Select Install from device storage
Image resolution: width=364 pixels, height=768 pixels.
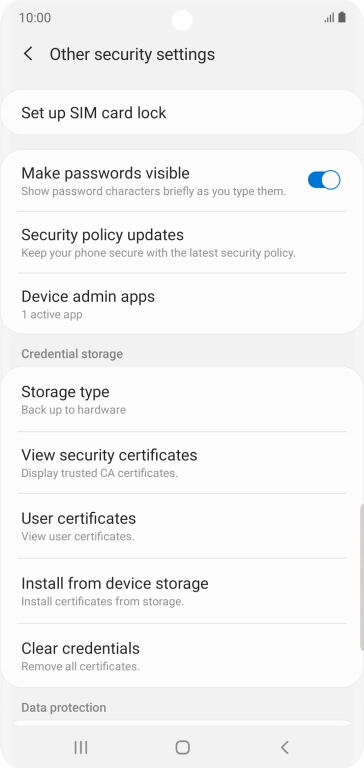(x=182, y=591)
